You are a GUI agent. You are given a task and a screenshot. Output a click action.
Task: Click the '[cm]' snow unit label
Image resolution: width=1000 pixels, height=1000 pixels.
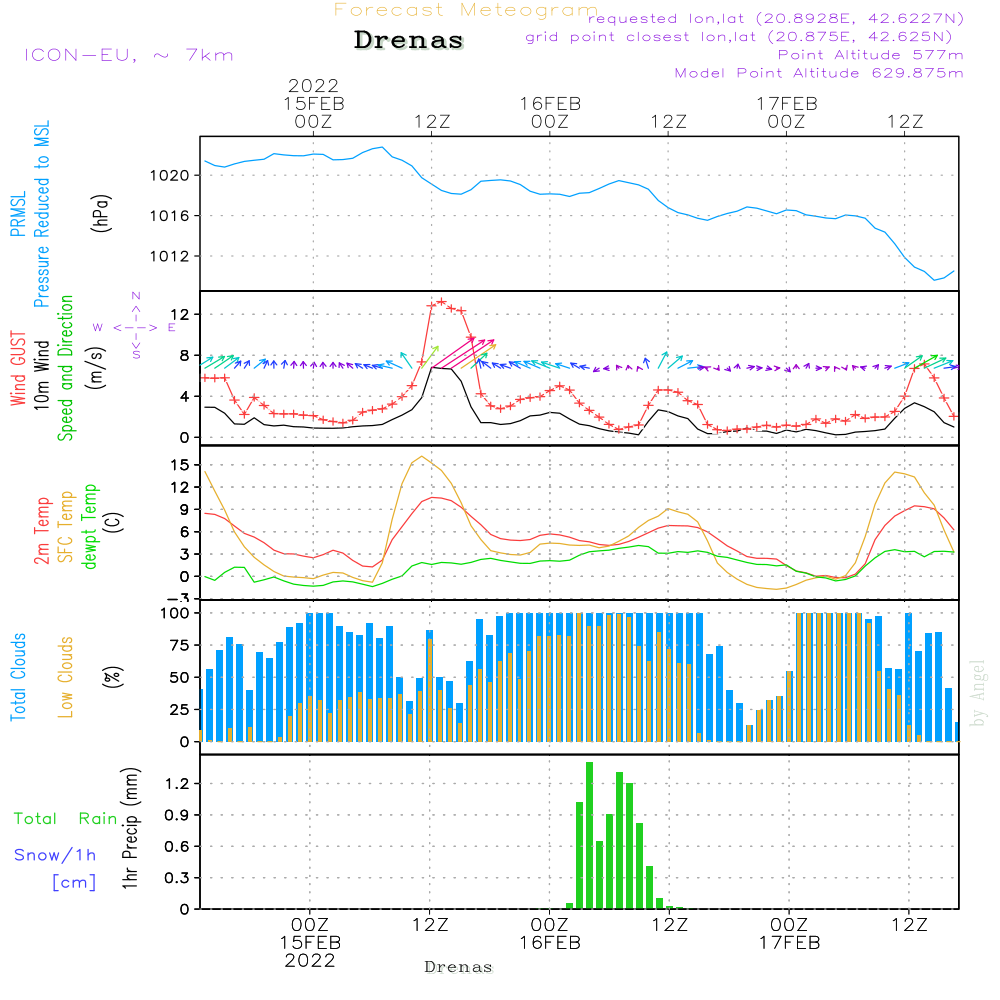(x=74, y=883)
